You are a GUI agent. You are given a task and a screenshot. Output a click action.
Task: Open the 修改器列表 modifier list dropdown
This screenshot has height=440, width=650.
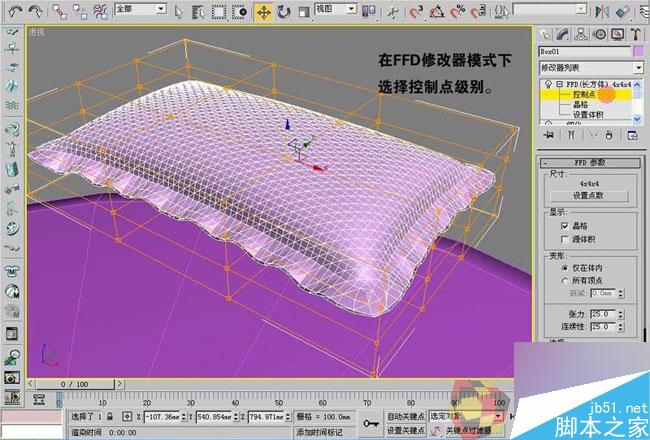click(591, 68)
